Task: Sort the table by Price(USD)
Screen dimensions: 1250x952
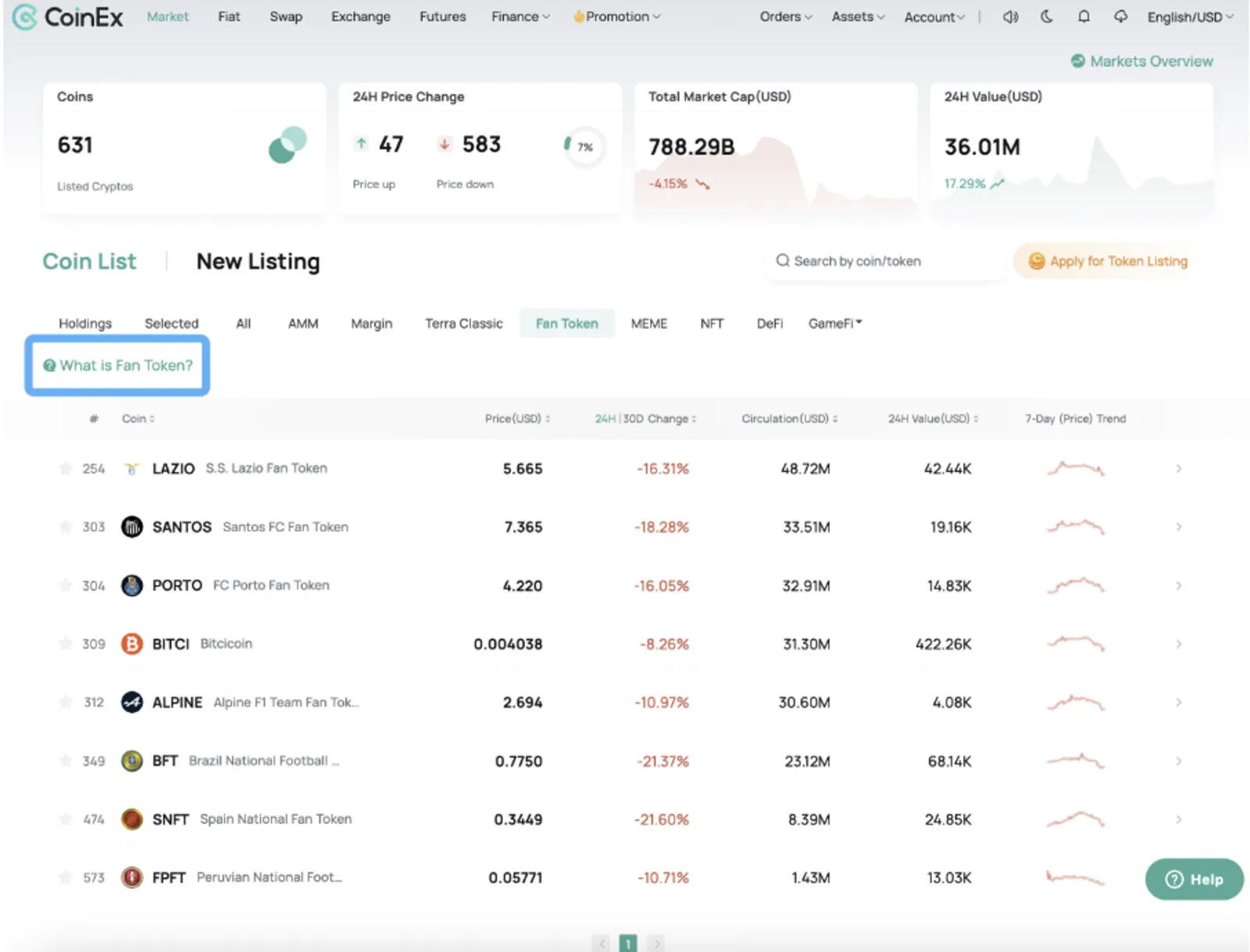Action: tap(517, 419)
